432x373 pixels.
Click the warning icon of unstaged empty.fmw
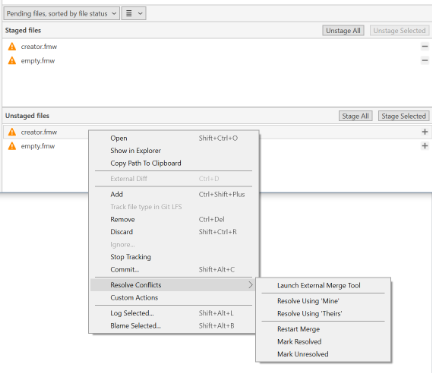click(x=12, y=146)
